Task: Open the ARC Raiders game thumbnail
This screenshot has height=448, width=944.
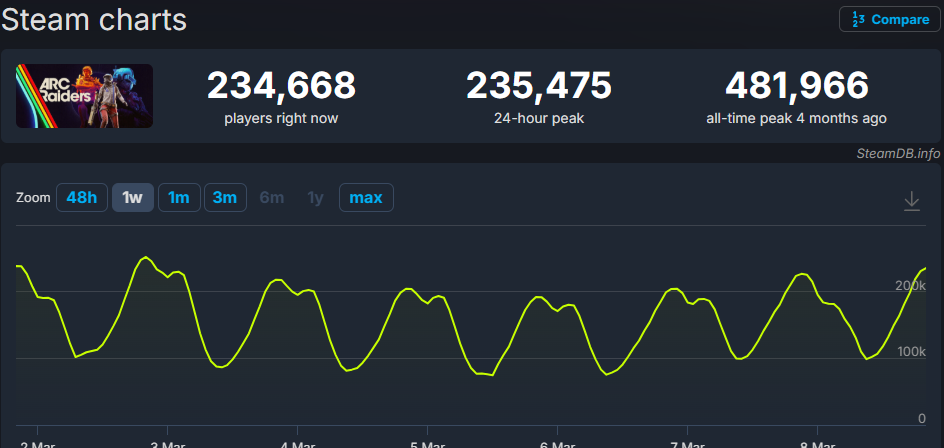Action: click(x=84, y=96)
